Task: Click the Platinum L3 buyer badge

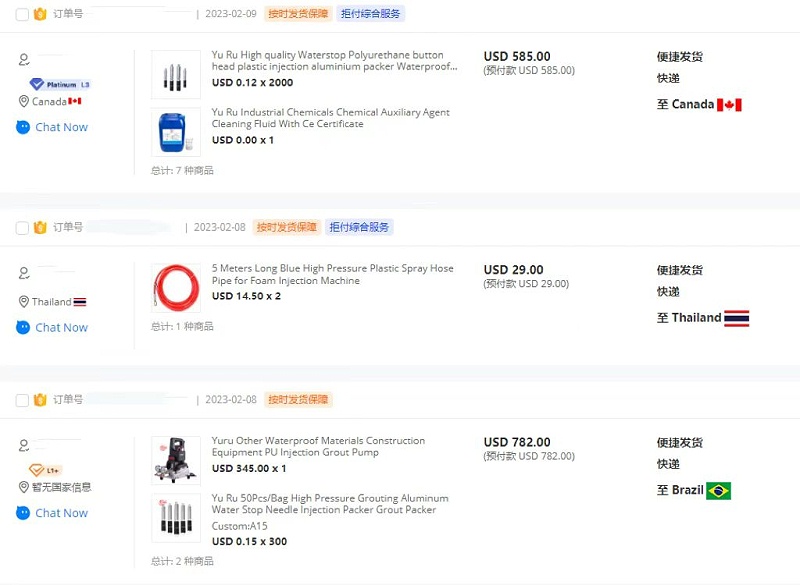Action: [x=59, y=85]
